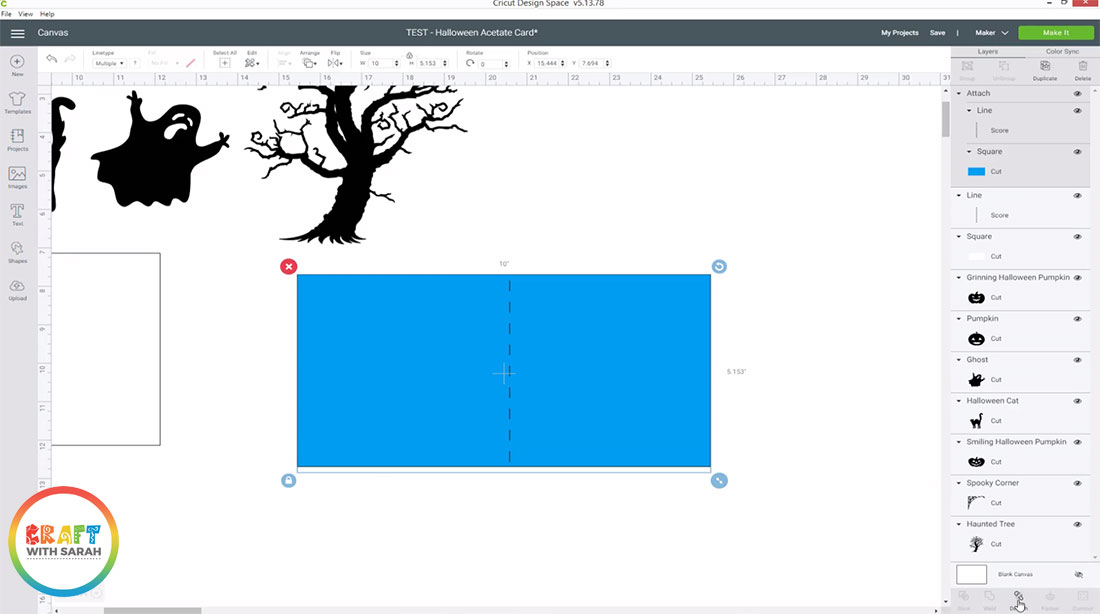This screenshot has width=1100, height=614.
Task: Click the red delete handle on selection
Action: click(288, 267)
